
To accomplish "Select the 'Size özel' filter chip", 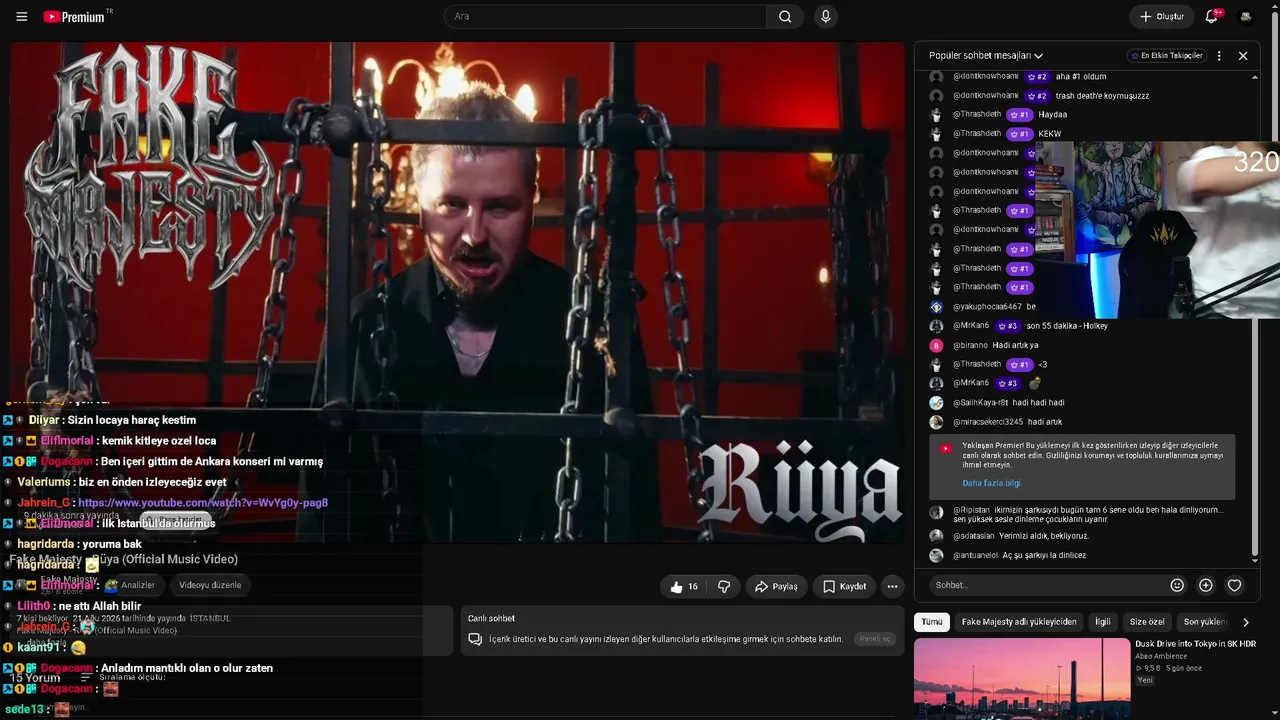I will coord(1147,622).
